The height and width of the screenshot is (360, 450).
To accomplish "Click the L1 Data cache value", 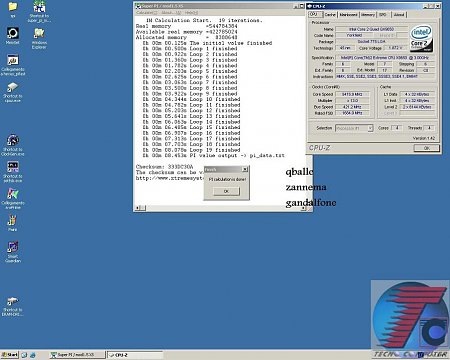I will tap(417, 94).
